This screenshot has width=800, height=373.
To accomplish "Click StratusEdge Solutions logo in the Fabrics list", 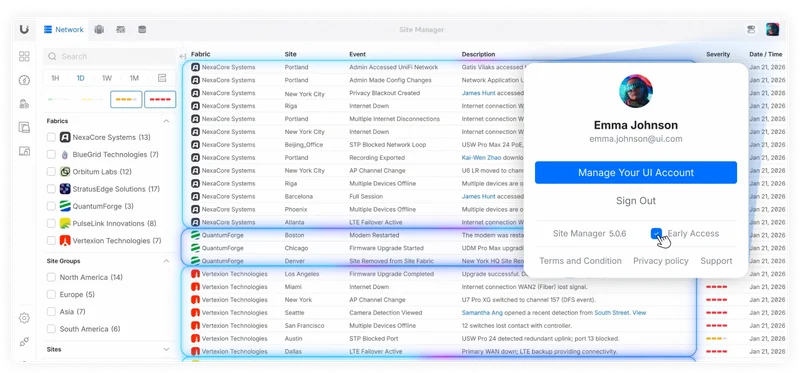I will click(x=65, y=189).
